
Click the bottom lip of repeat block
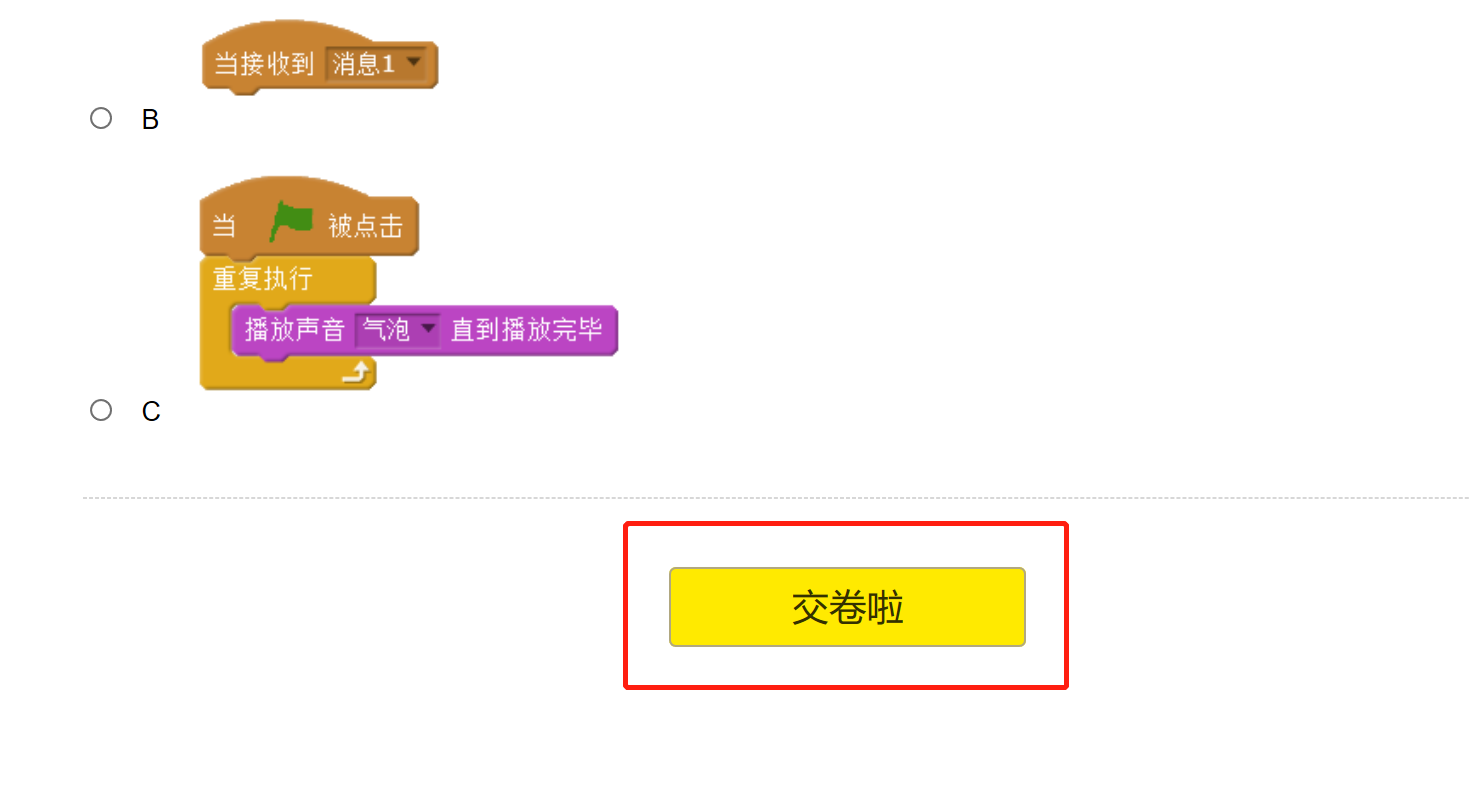[288, 375]
